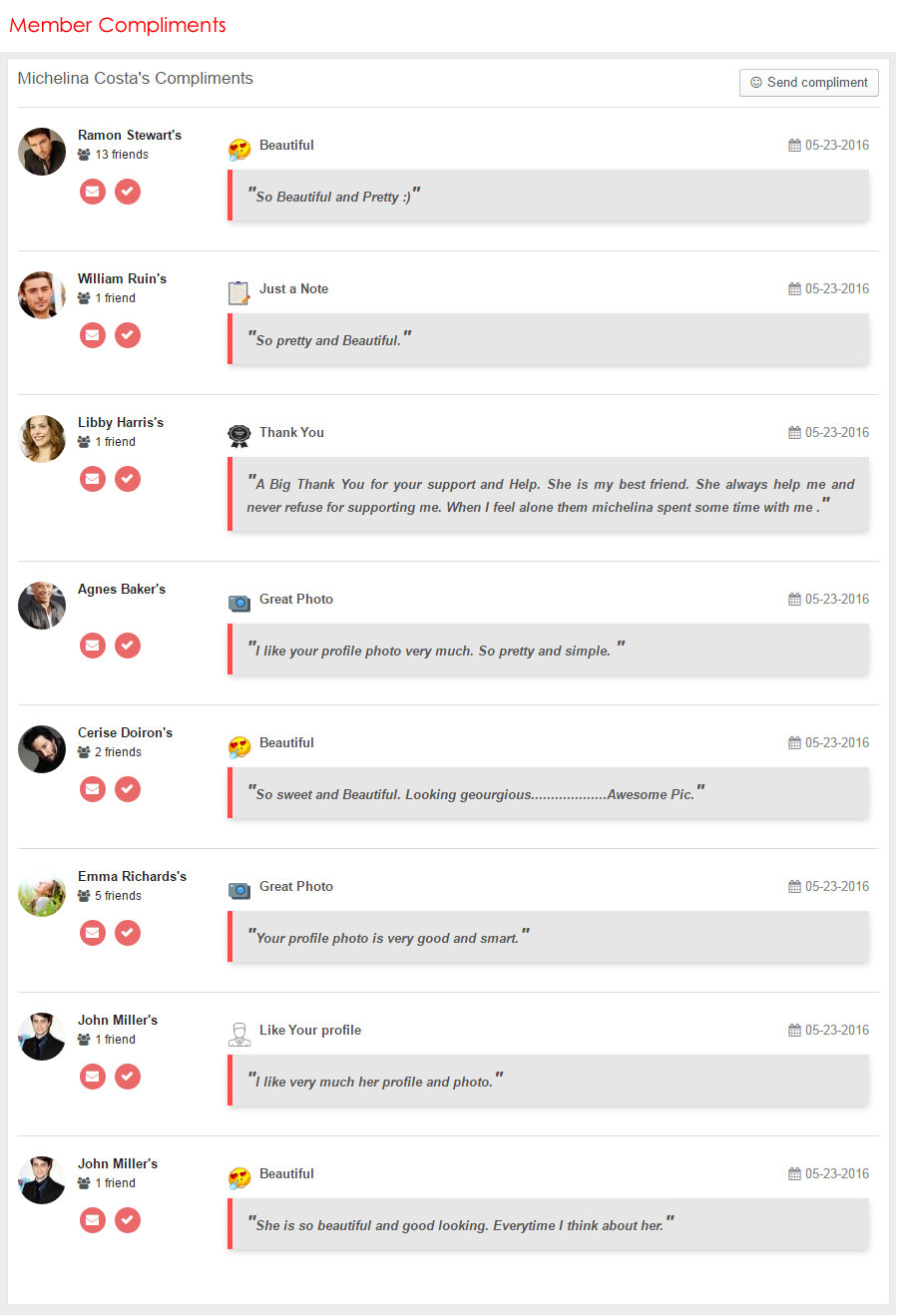Click William Ruin's profile photo
This screenshot has width=897, height=1316.
click(42, 295)
